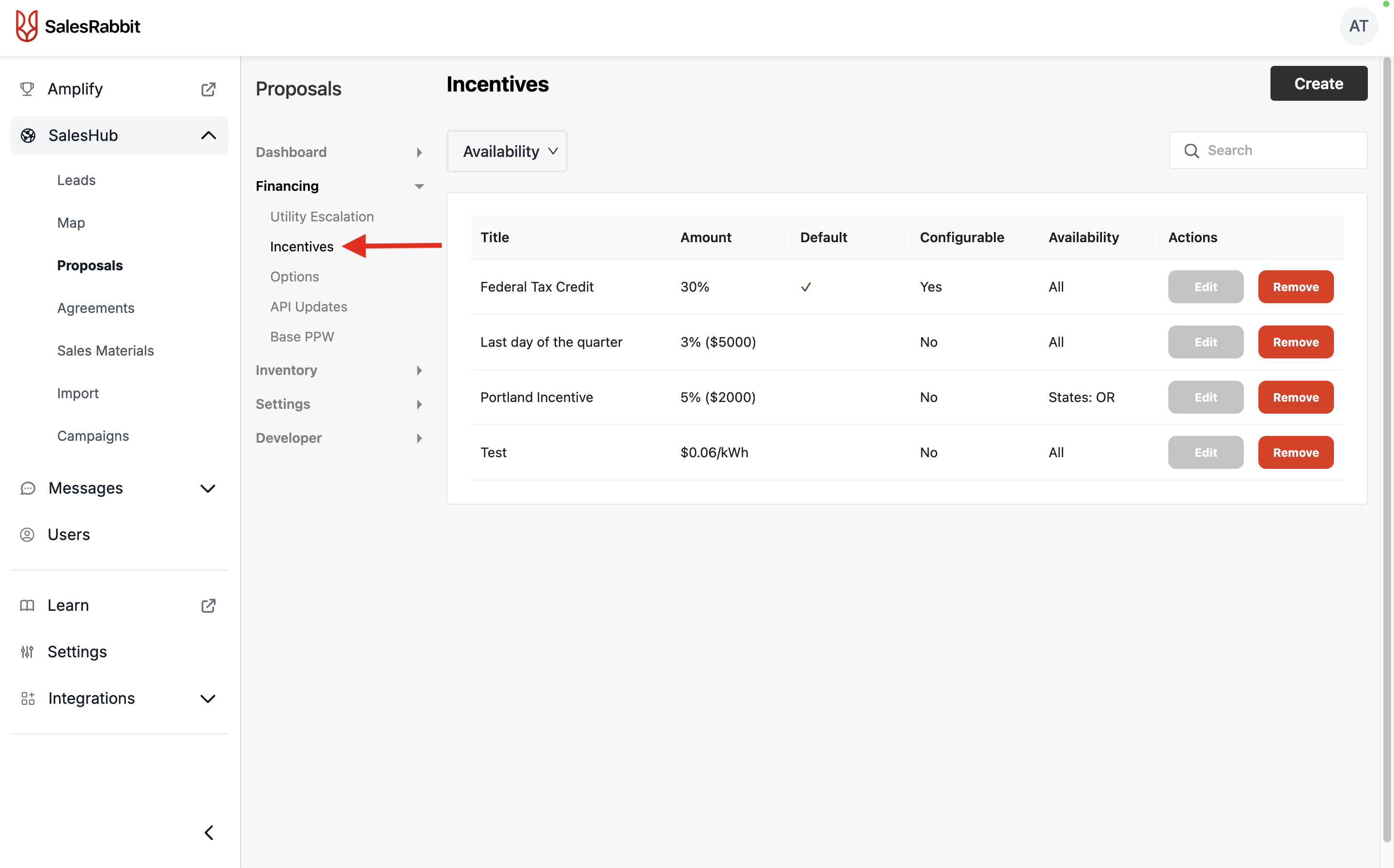
Task: Open Learn external link icon
Action: (208, 605)
